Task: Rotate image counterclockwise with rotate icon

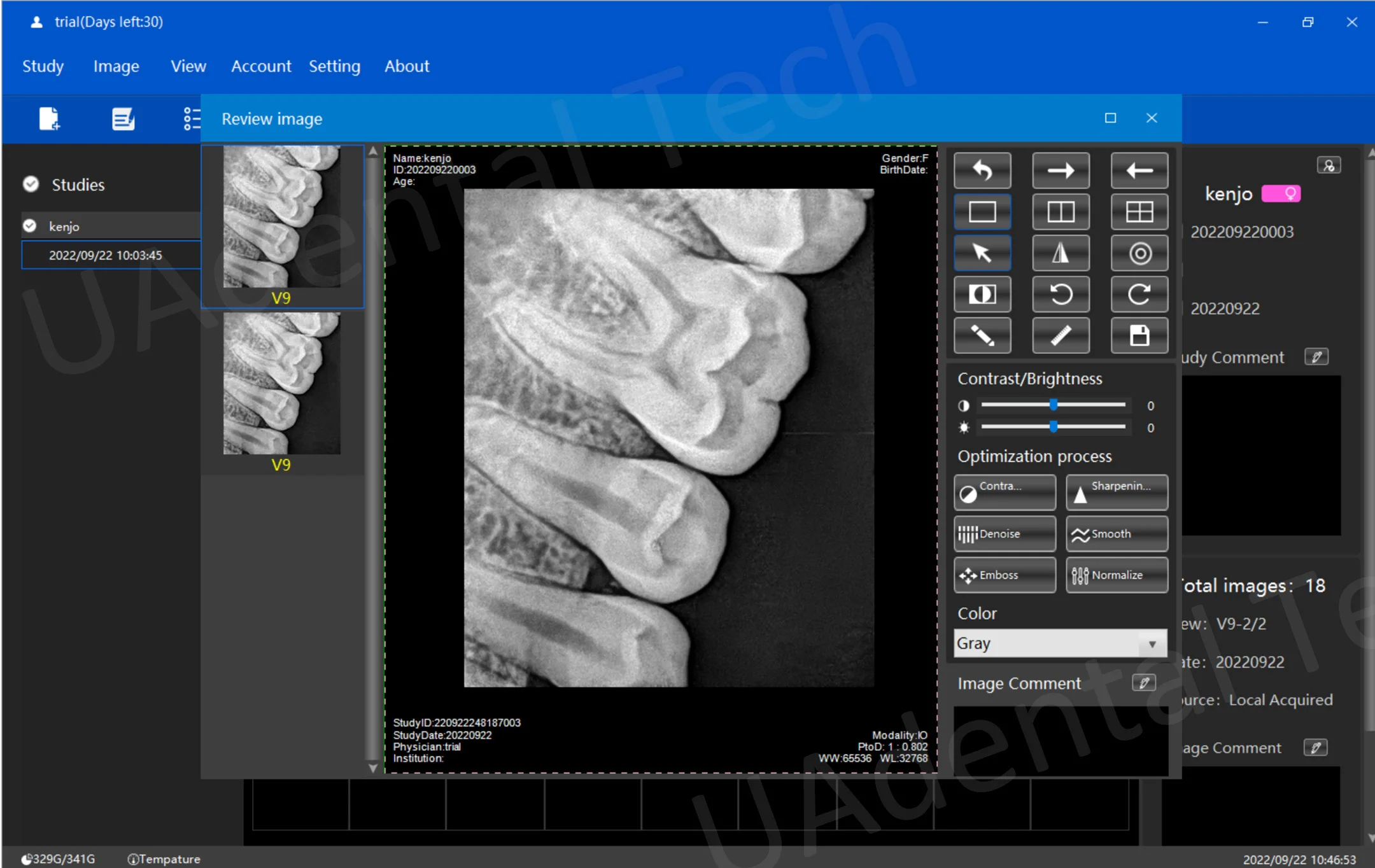Action: click(1060, 294)
